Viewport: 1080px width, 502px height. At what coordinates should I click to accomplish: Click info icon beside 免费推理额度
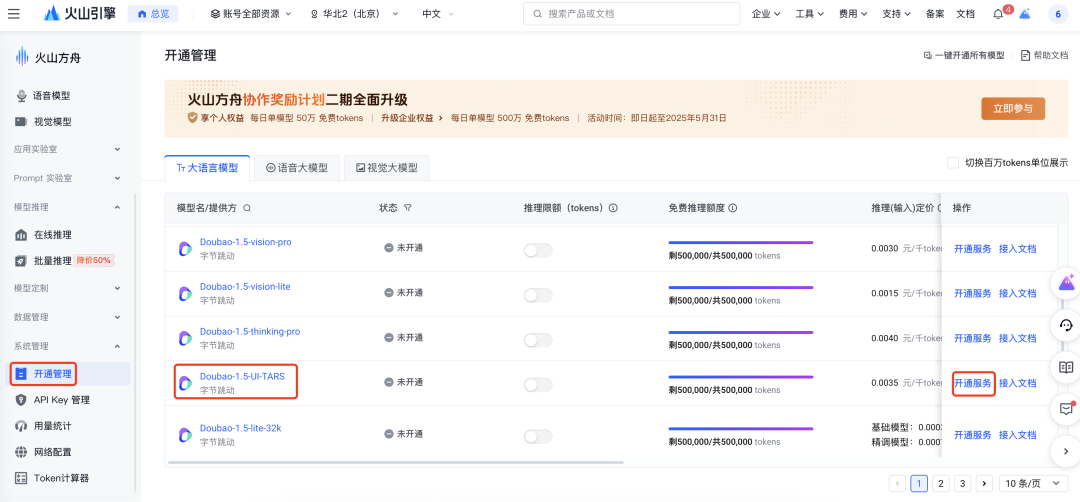click(x=733, y=207)
